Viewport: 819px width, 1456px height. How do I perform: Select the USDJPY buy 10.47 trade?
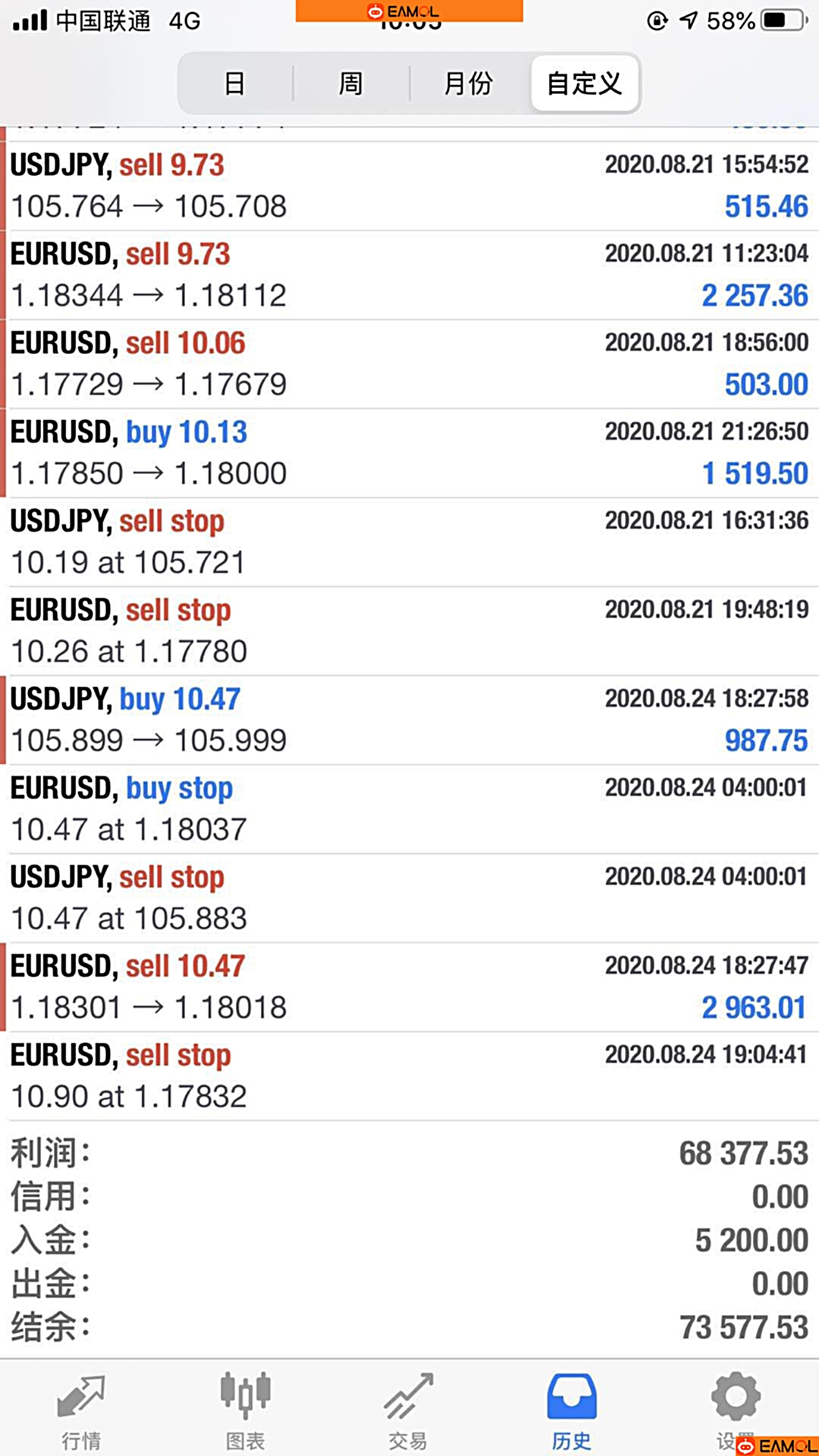point(409,720)
